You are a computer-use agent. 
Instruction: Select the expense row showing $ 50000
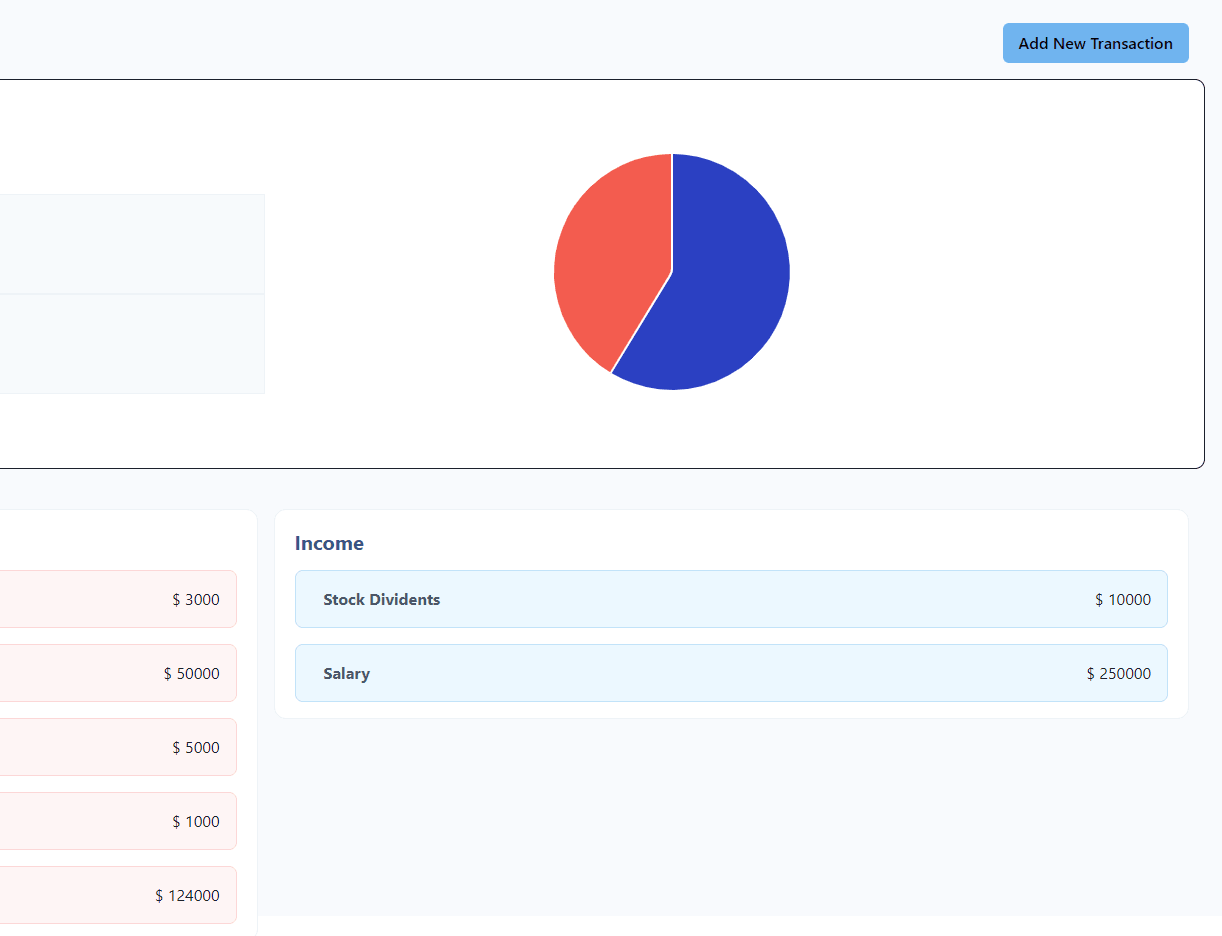[x=118, y=673]
